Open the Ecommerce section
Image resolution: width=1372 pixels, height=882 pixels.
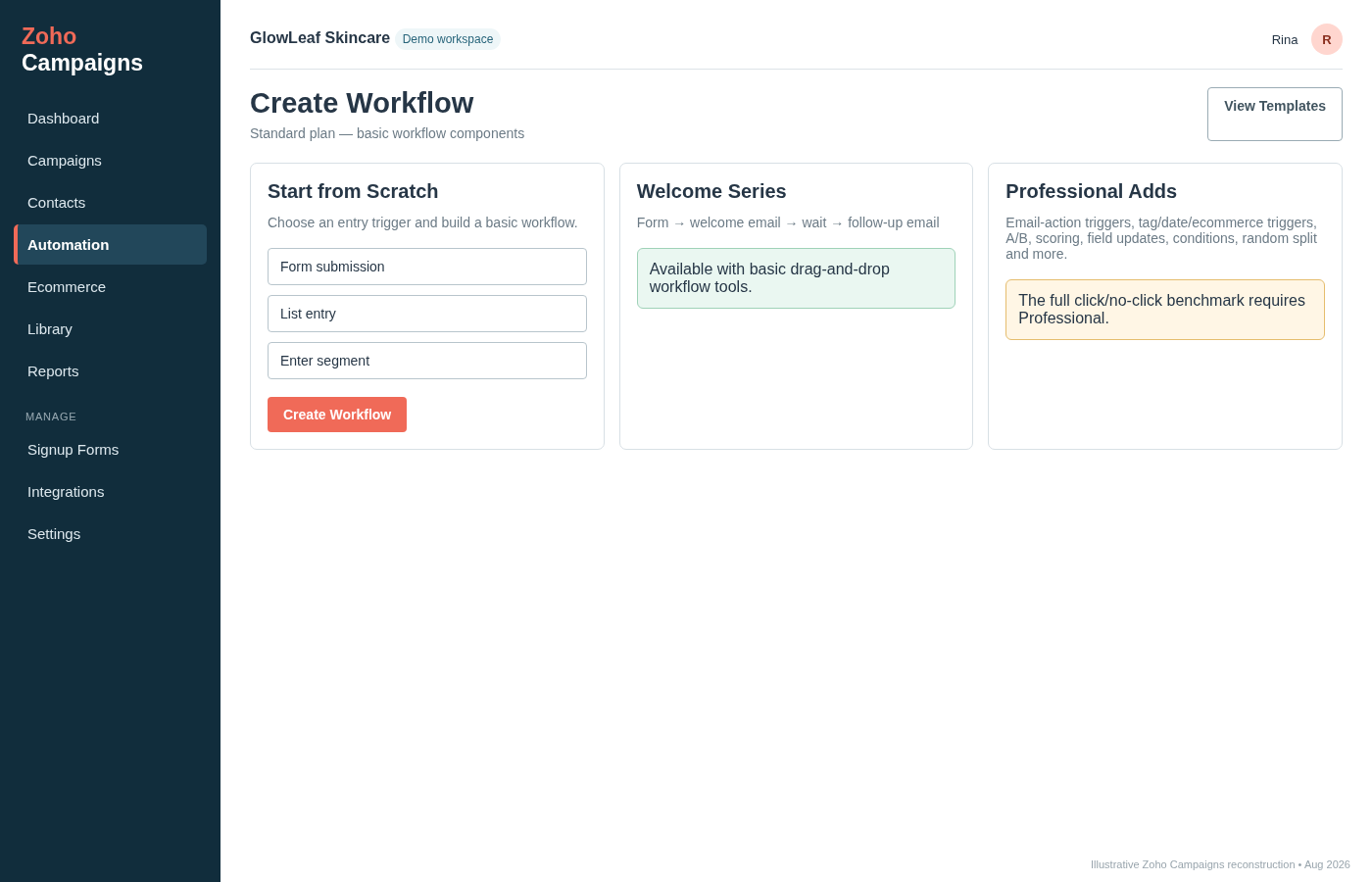110,287
